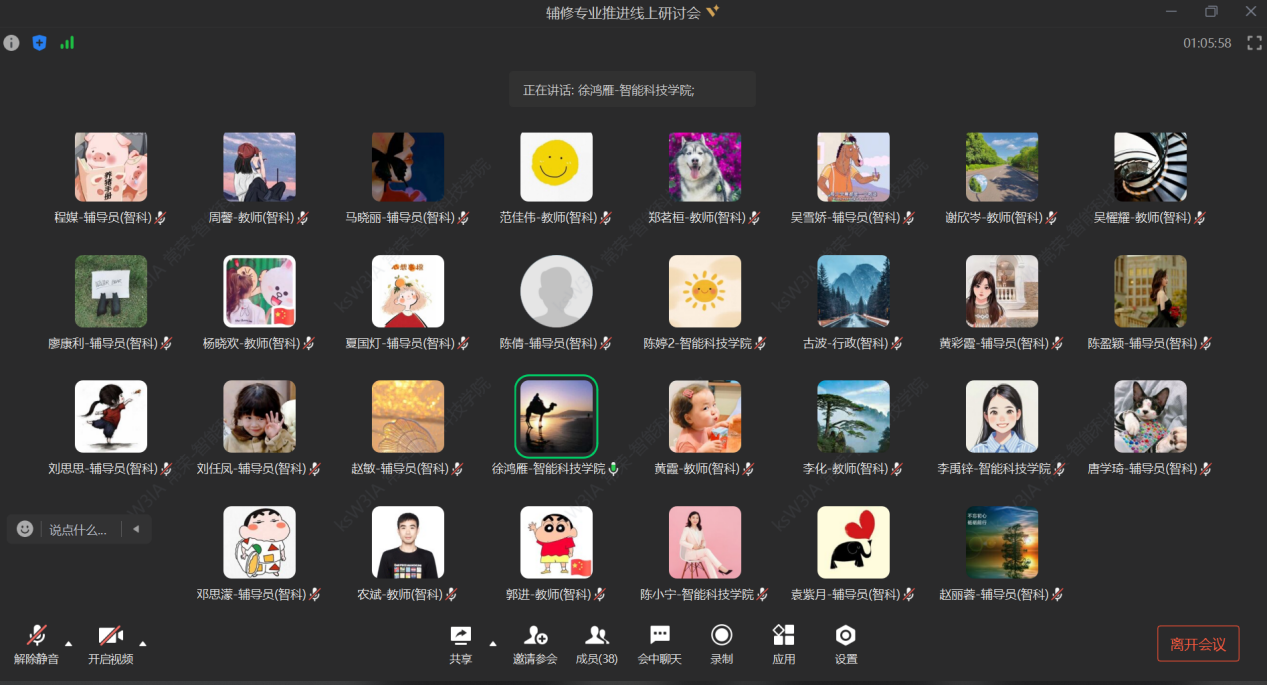The height and width of the screenshot is (685, 1267).
Task: Click the 共享 screen share button
Action: pyautogui.click(x=461, y=643)
